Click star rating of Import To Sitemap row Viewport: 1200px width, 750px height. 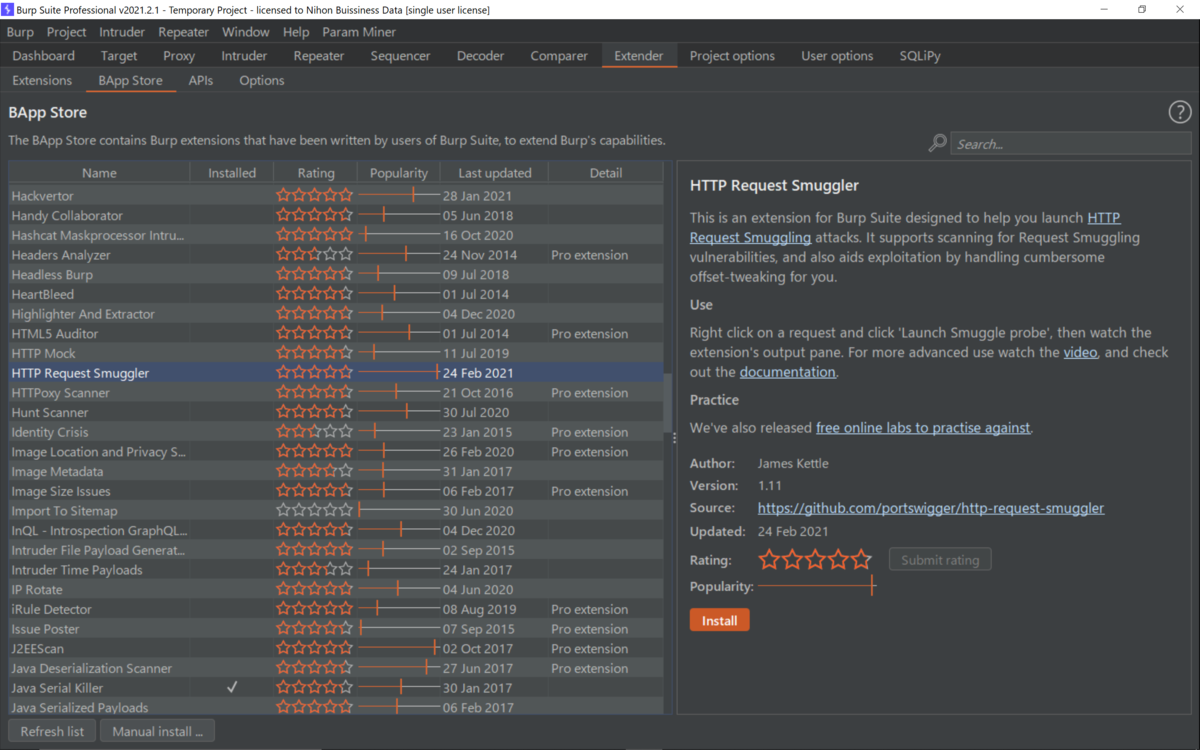tap(315, 511)
